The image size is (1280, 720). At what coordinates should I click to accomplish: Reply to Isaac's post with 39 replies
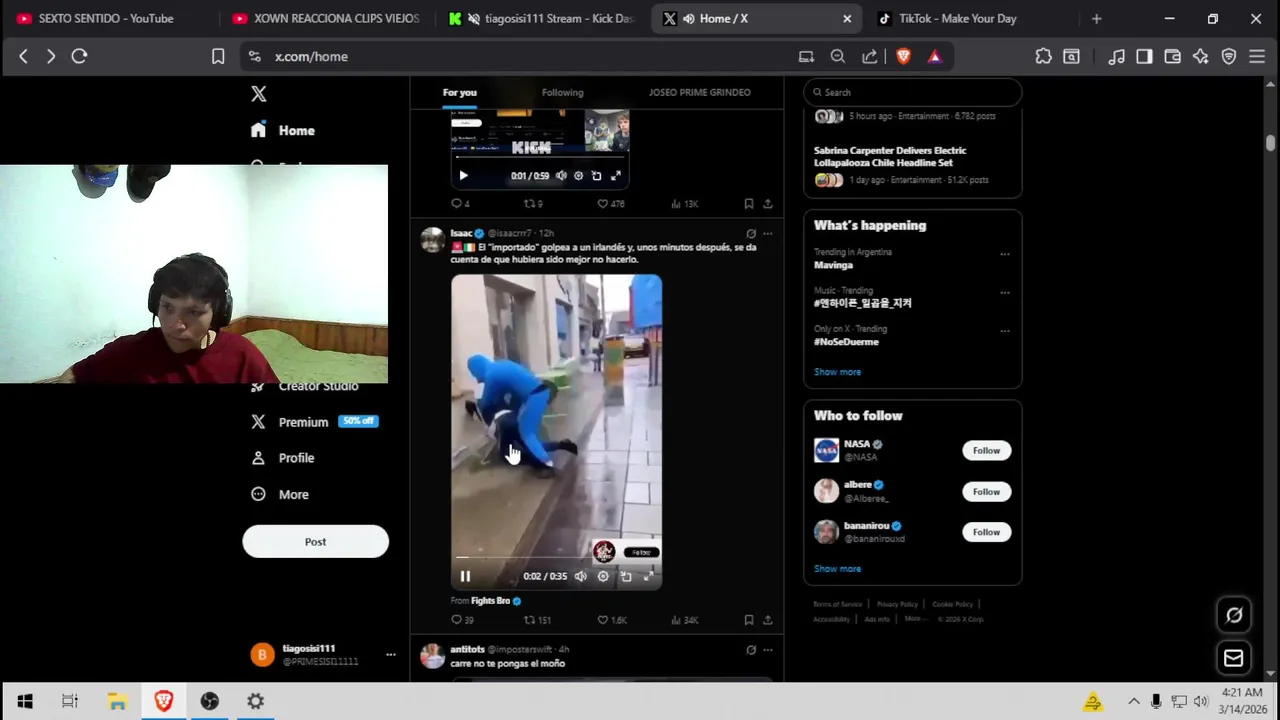pyautogui.click(x=462, y=620)
